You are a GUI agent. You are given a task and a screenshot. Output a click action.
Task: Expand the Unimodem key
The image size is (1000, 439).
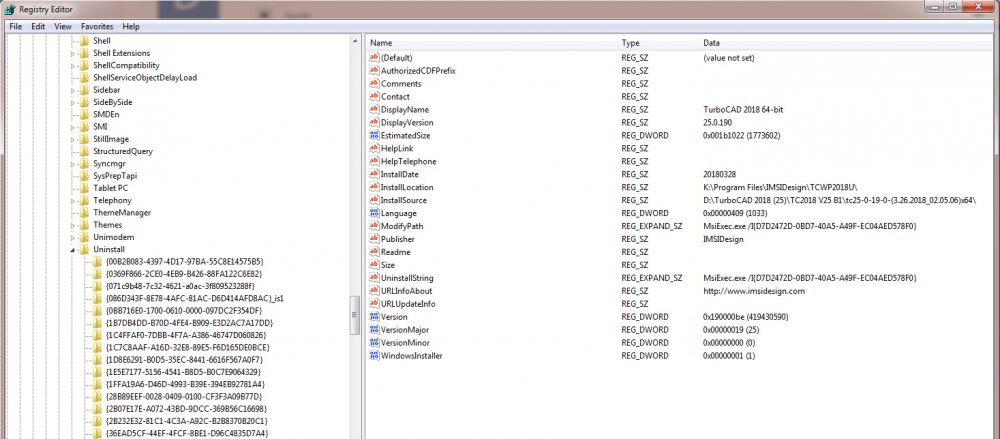click(72, 237)
